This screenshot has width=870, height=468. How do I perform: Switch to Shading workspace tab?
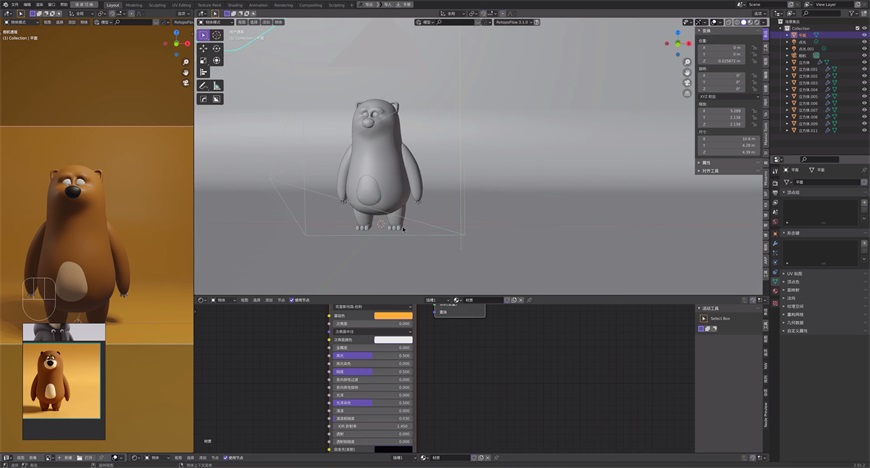(x=235, y=5)
